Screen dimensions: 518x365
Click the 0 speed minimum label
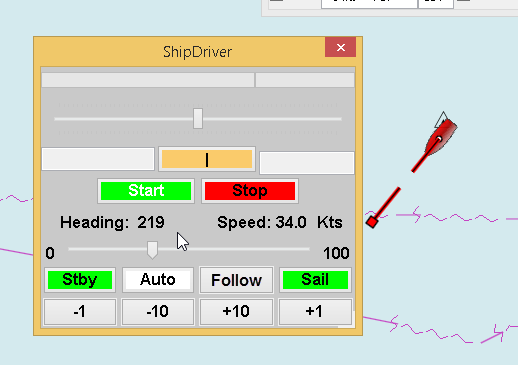[x=50, y=253]
